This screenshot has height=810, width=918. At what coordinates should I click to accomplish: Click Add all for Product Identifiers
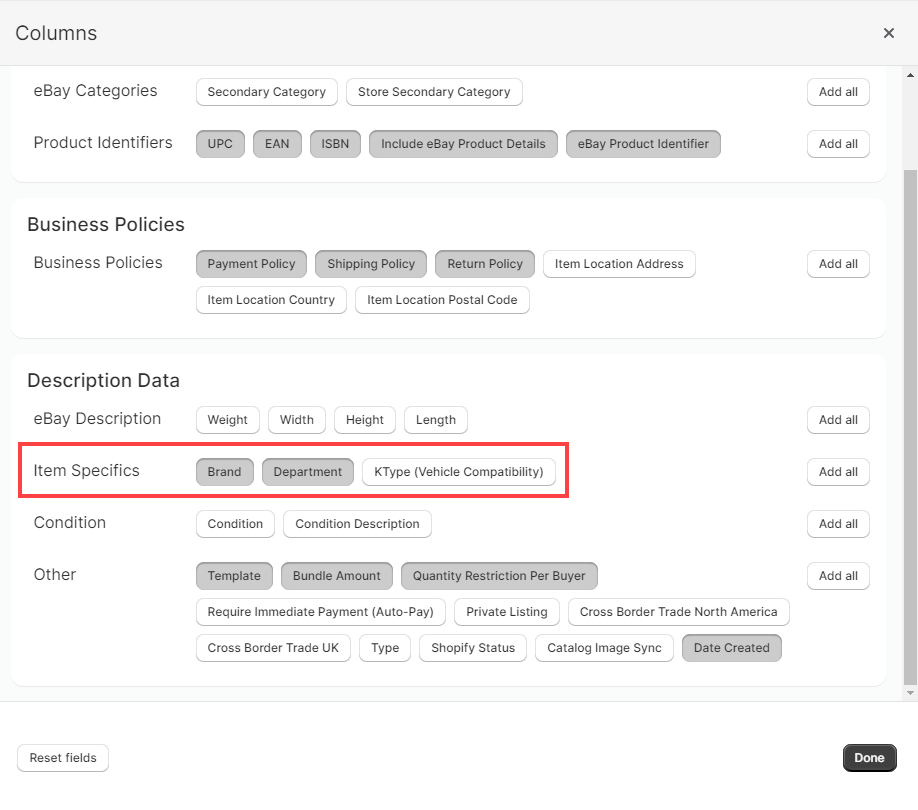pyautogui.click(x=838, y=144)
